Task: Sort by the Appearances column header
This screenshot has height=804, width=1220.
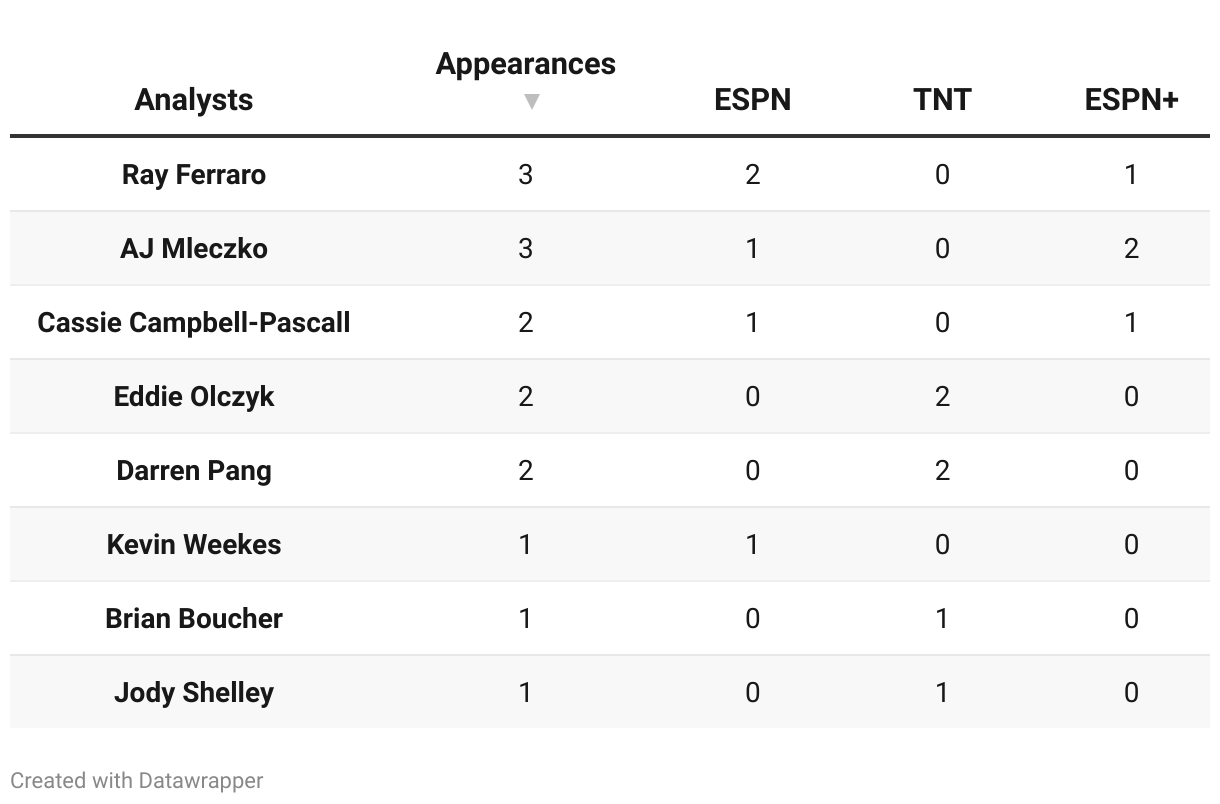Action: (525, 64)
